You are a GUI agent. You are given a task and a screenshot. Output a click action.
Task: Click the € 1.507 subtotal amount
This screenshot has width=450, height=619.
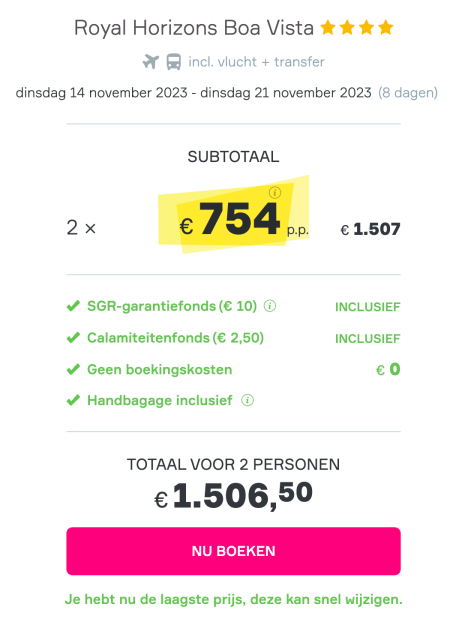371,229
